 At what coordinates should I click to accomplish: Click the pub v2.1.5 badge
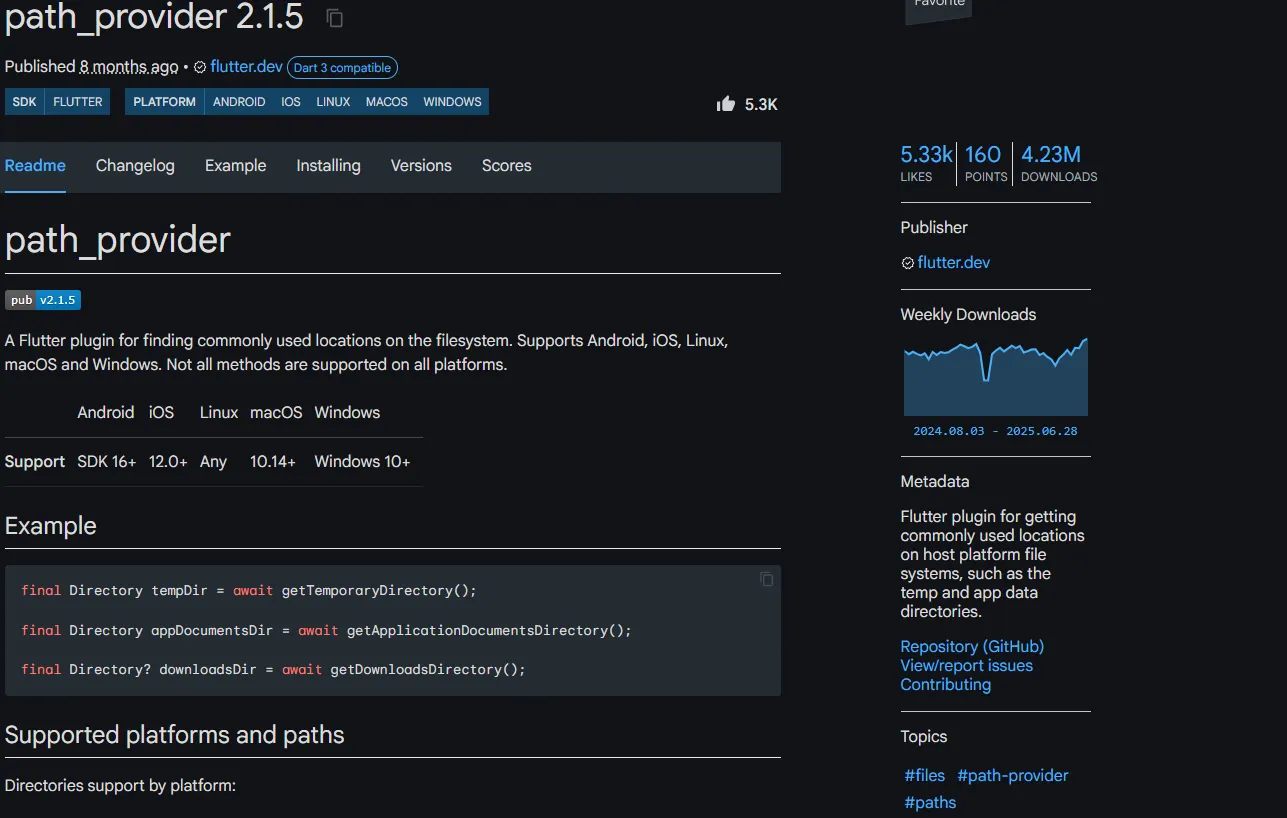(43, 300)
